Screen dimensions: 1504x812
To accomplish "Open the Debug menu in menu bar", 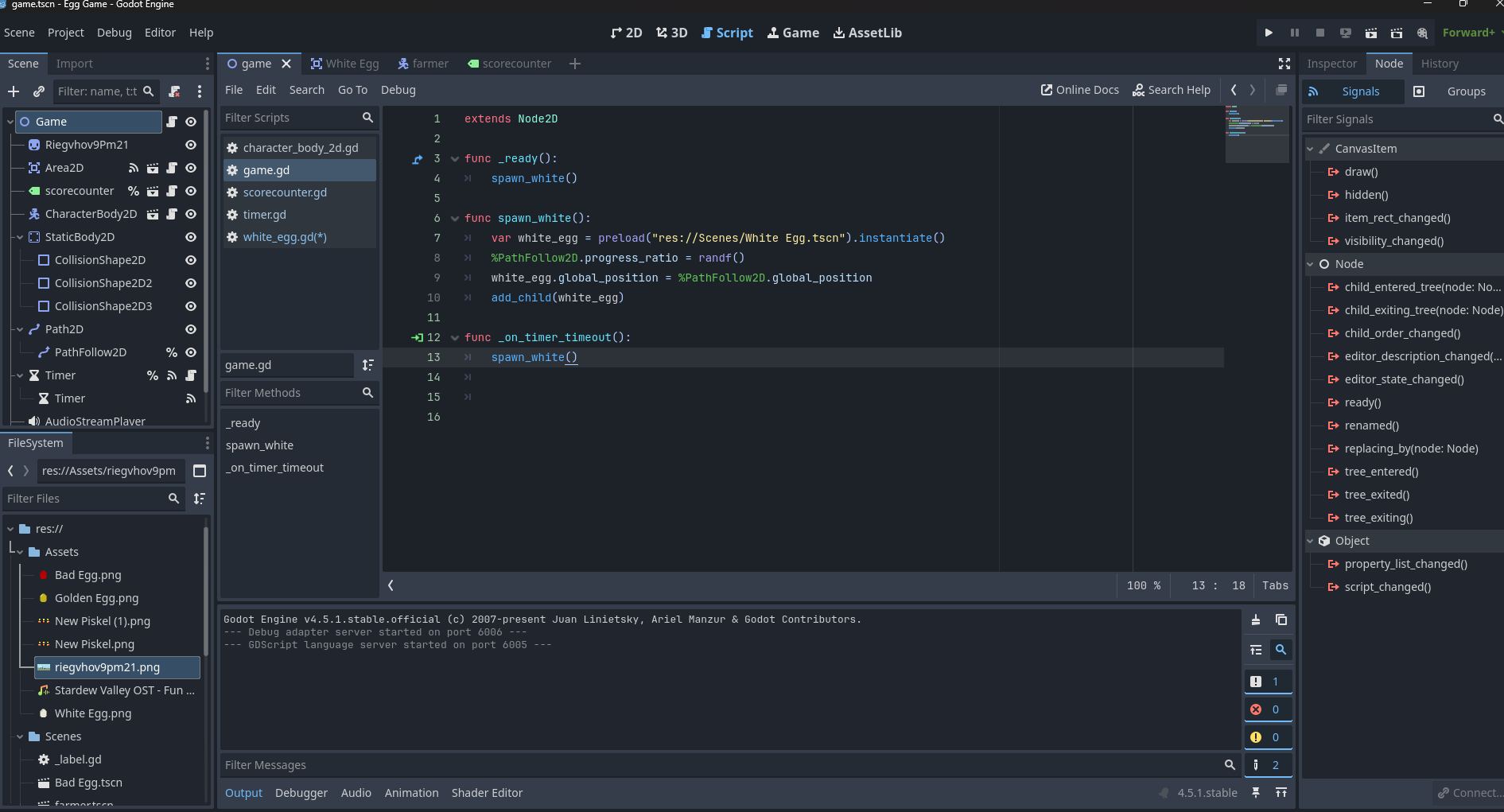I will coord(114,33).
